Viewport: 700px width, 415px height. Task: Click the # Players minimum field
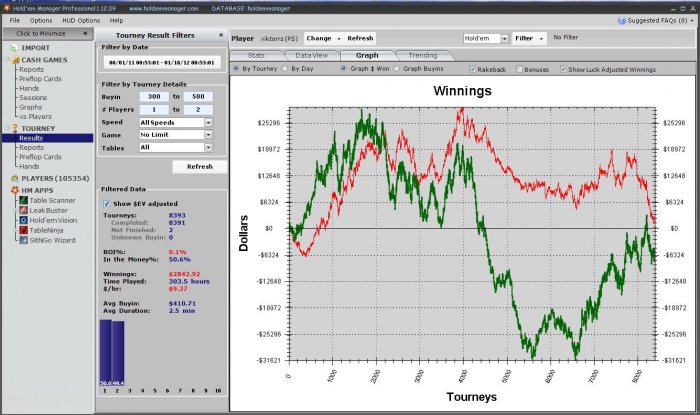point(154,109)
